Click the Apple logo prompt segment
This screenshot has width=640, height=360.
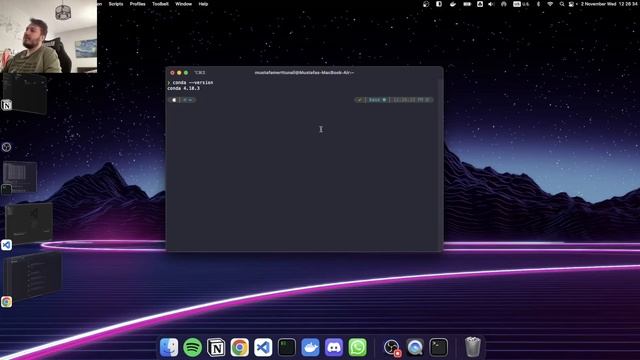174,100
